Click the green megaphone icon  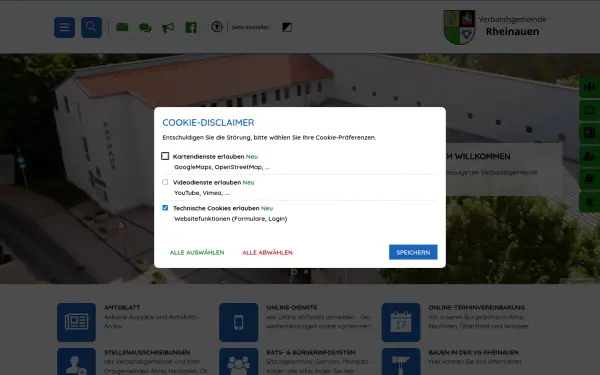point(168,28)
